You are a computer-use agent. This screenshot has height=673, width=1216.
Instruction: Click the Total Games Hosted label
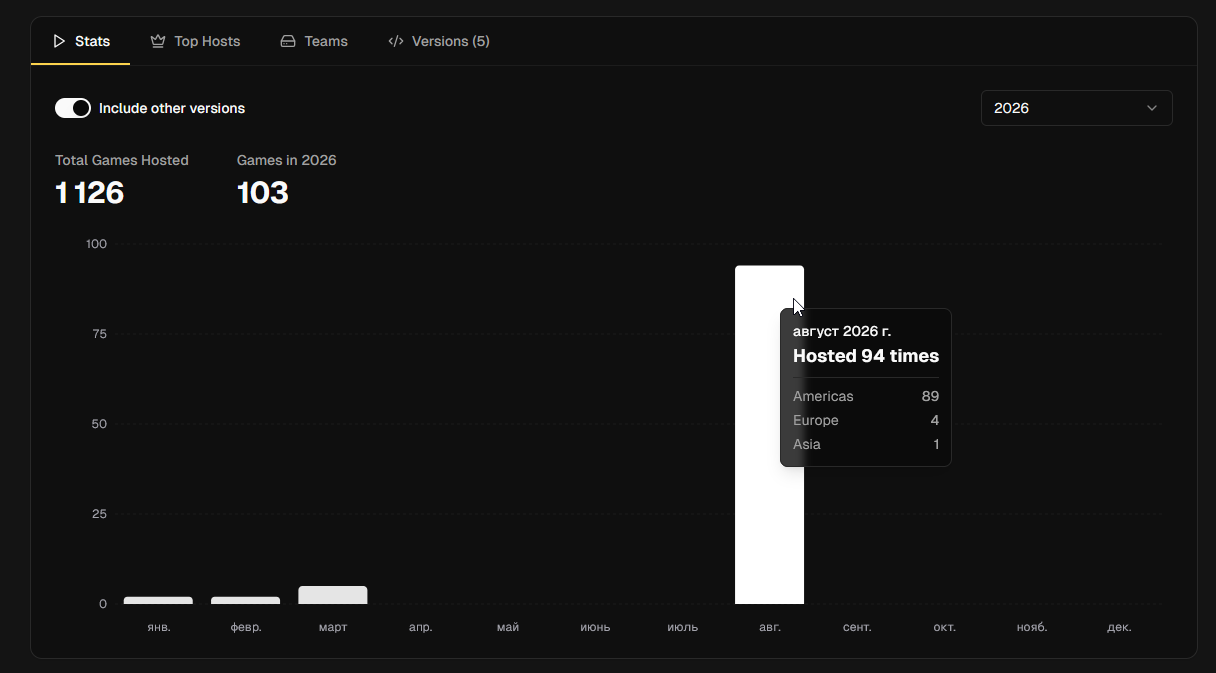(x=122, y=160)
